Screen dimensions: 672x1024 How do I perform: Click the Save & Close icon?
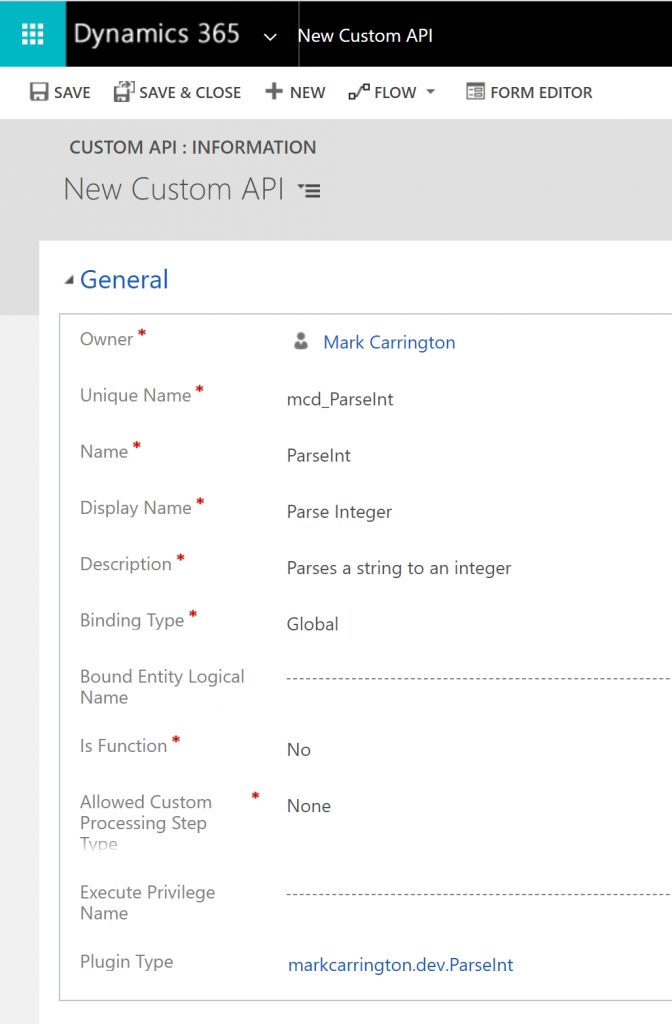coord(123,93)
